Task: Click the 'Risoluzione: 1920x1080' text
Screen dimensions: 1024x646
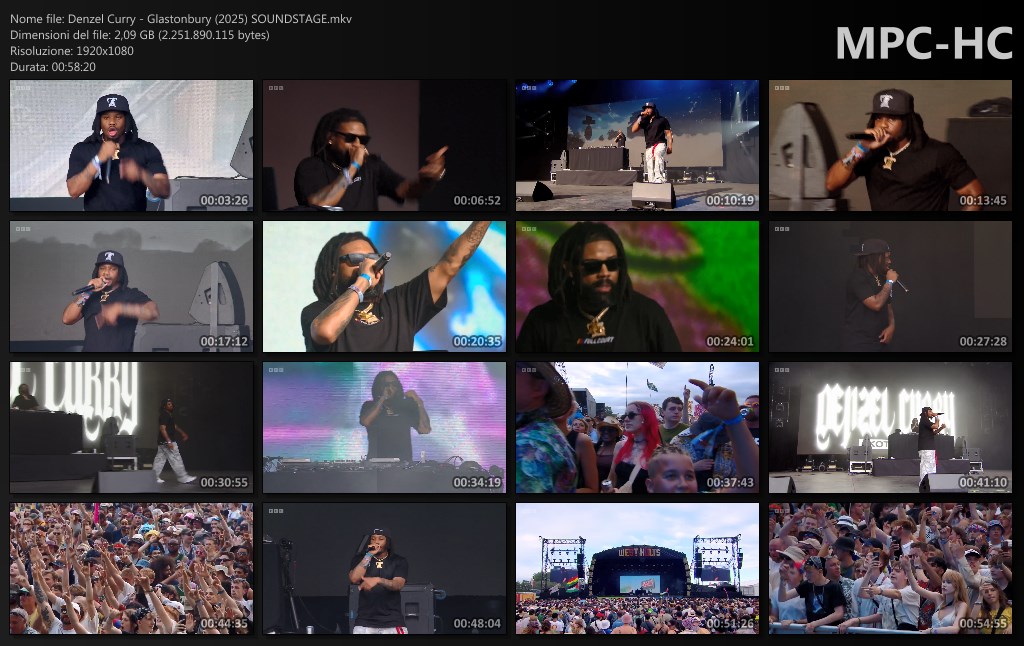Action: [72, 50]
